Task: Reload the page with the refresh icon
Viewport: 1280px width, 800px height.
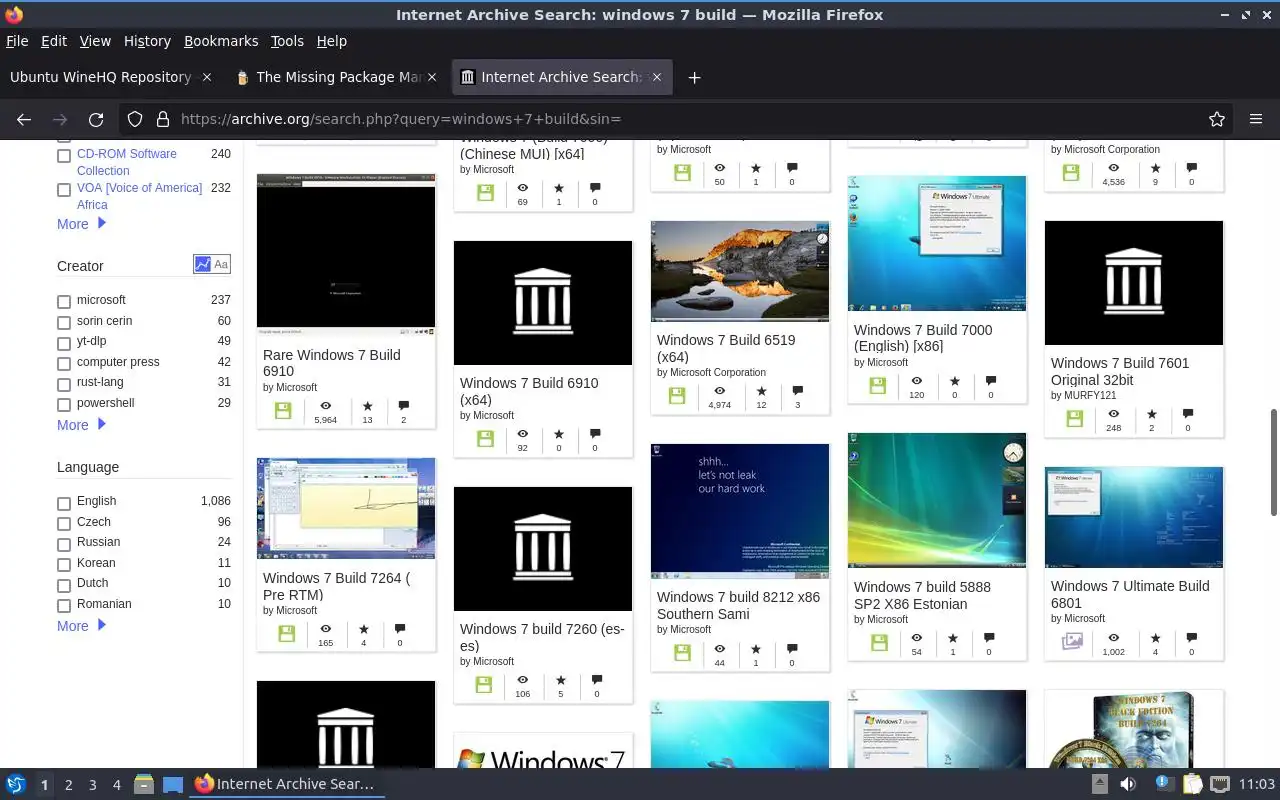Action: (x=96, y=119)
